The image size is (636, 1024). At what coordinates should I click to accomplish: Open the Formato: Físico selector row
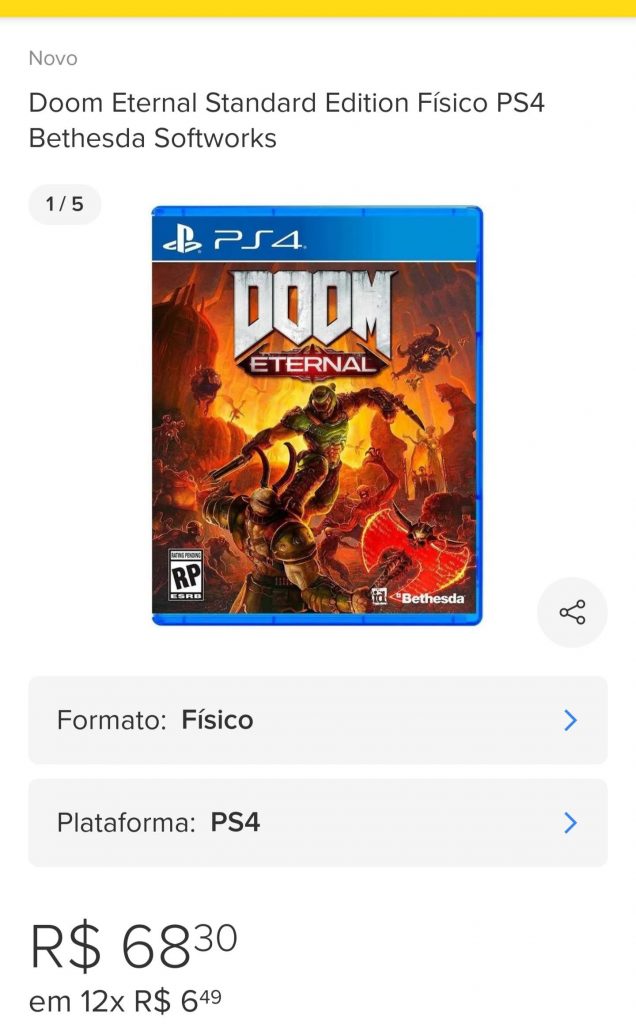[x=318, y=720]
